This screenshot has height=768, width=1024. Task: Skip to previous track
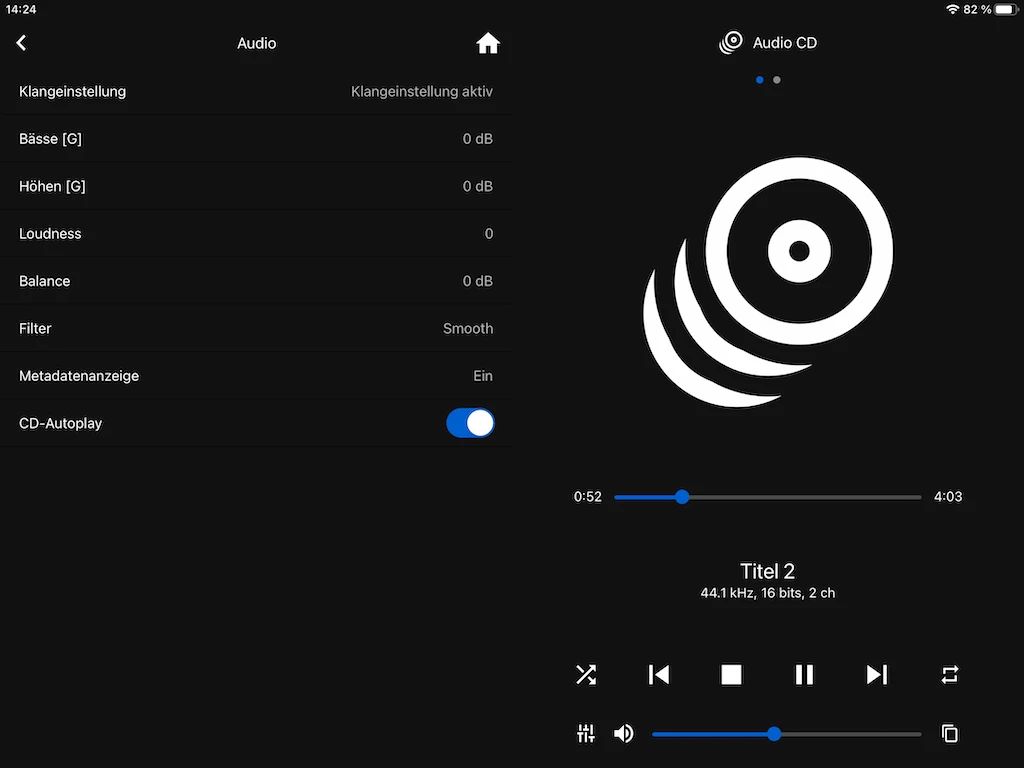pos(659,675)
